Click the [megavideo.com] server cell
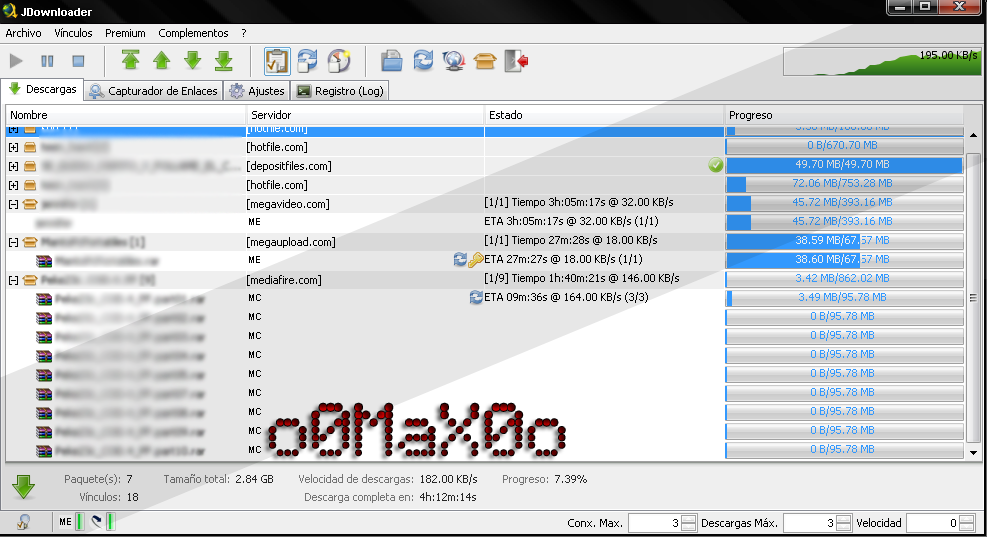Image resolution: width=987 pixels, height=537 pixels. 288,204
